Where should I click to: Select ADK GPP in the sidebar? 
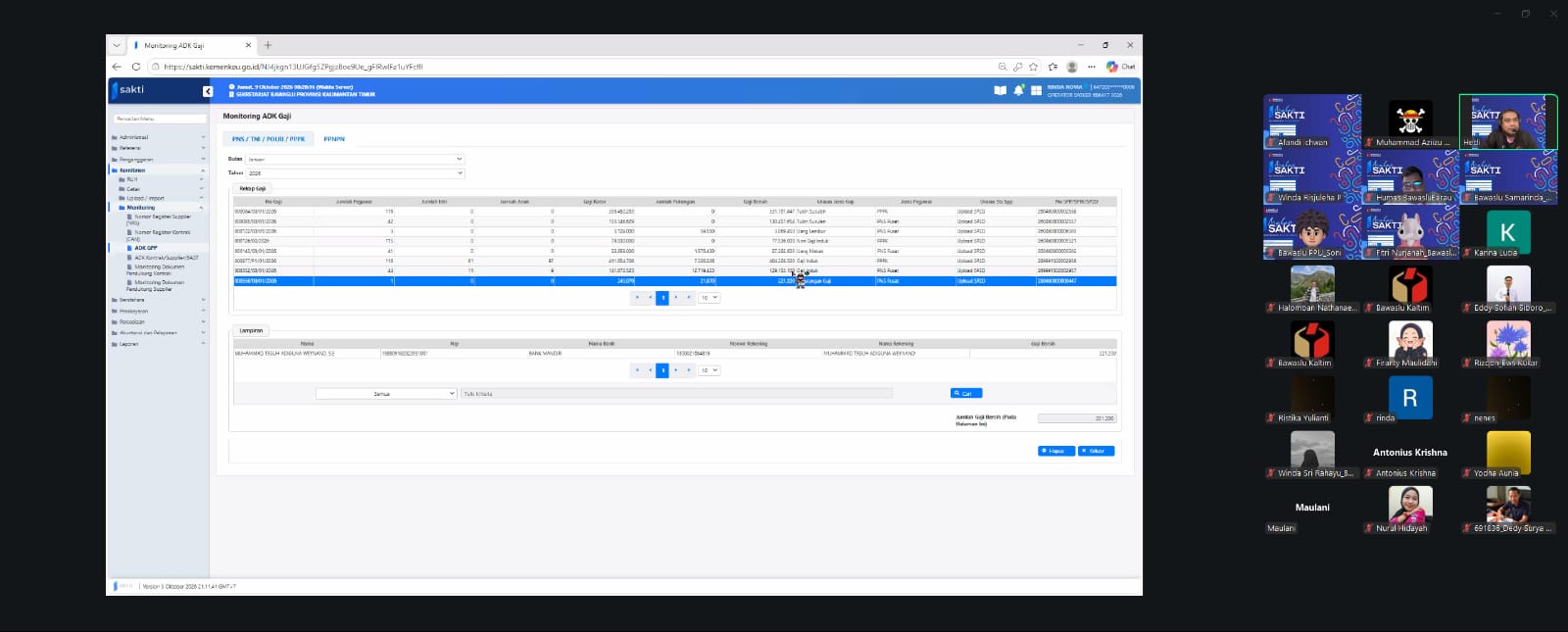click(x=146, y=248)
